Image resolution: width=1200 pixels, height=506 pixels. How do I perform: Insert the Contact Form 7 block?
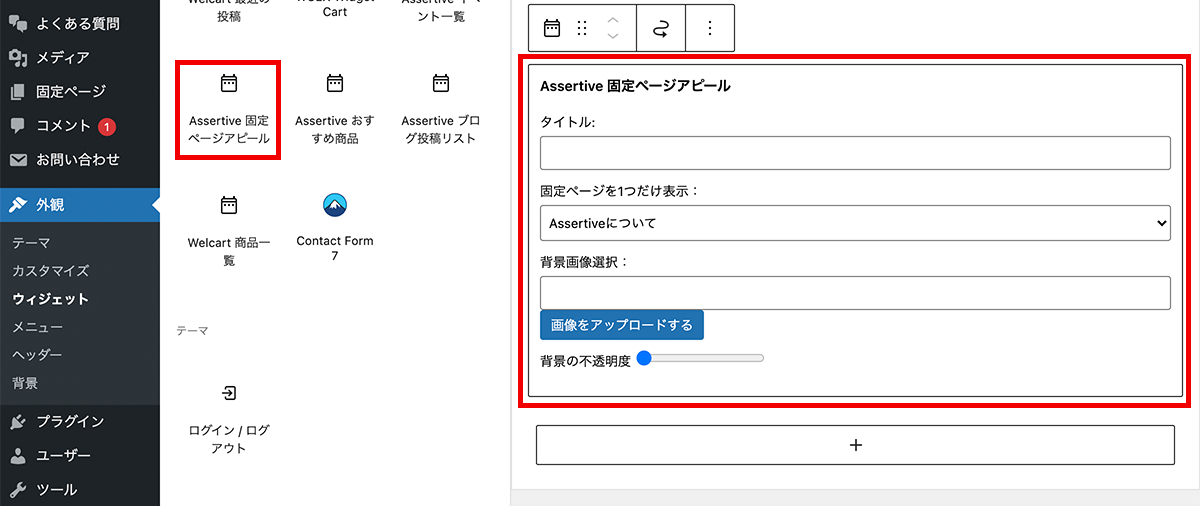[x=335, y=228]
